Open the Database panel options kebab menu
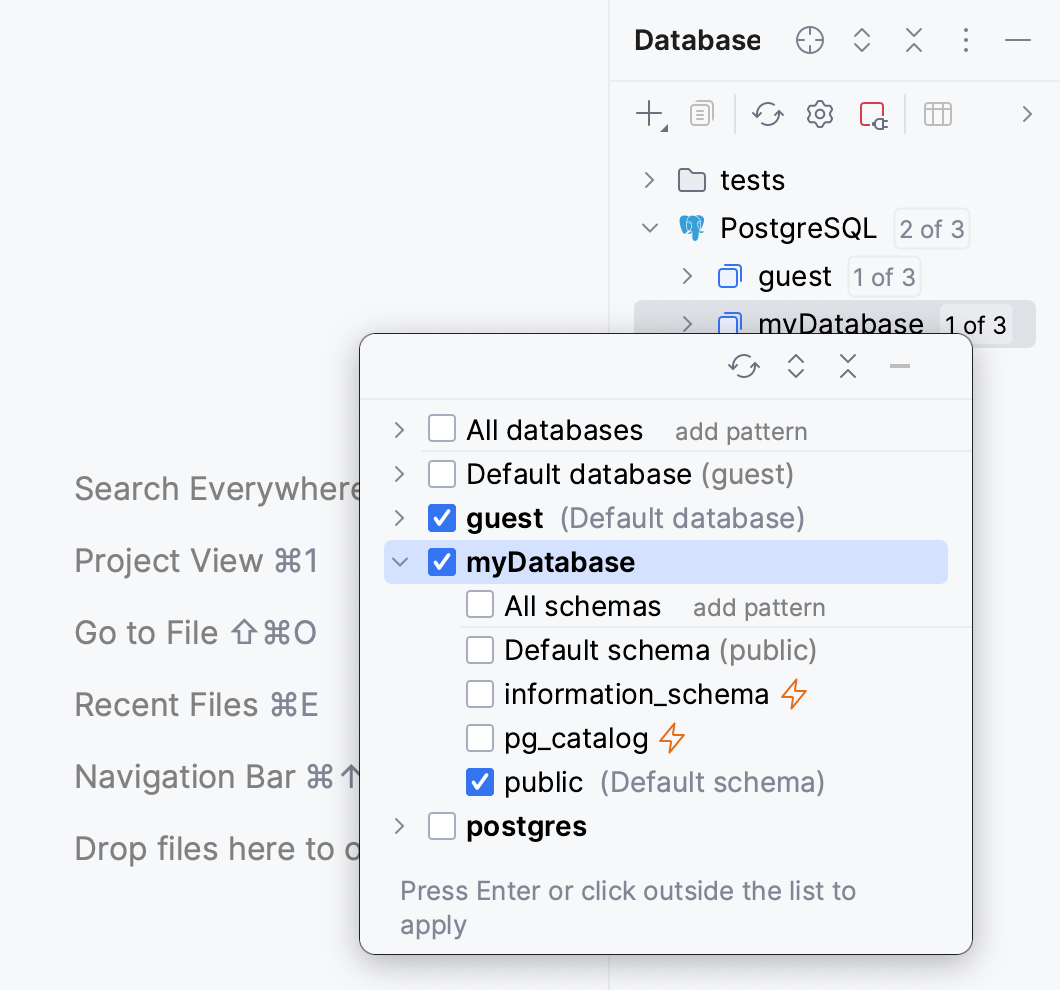This screenshot has width=1060, height=990. pyautogui.click(x=965, y=40)
